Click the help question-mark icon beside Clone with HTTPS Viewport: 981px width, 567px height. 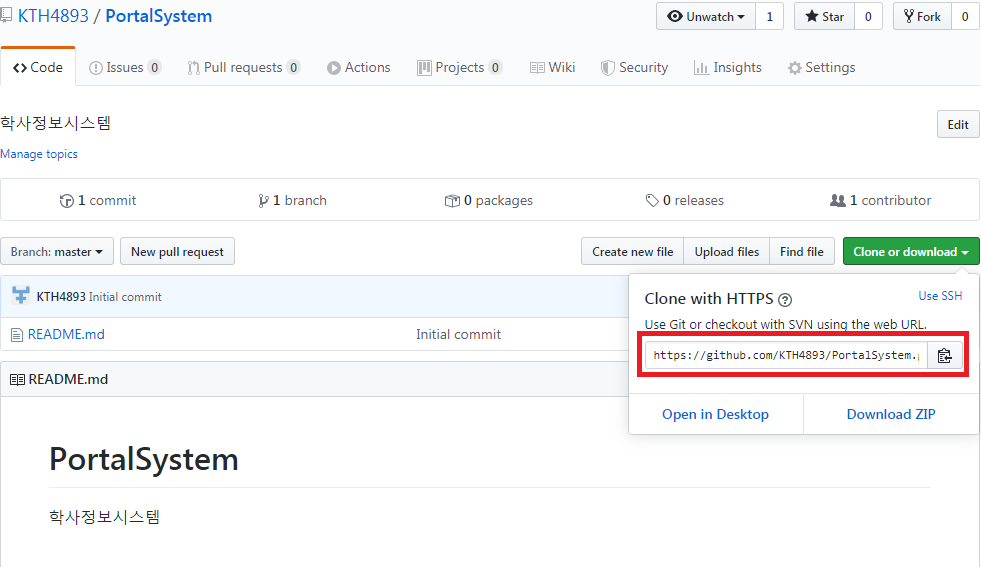(785, 300)
